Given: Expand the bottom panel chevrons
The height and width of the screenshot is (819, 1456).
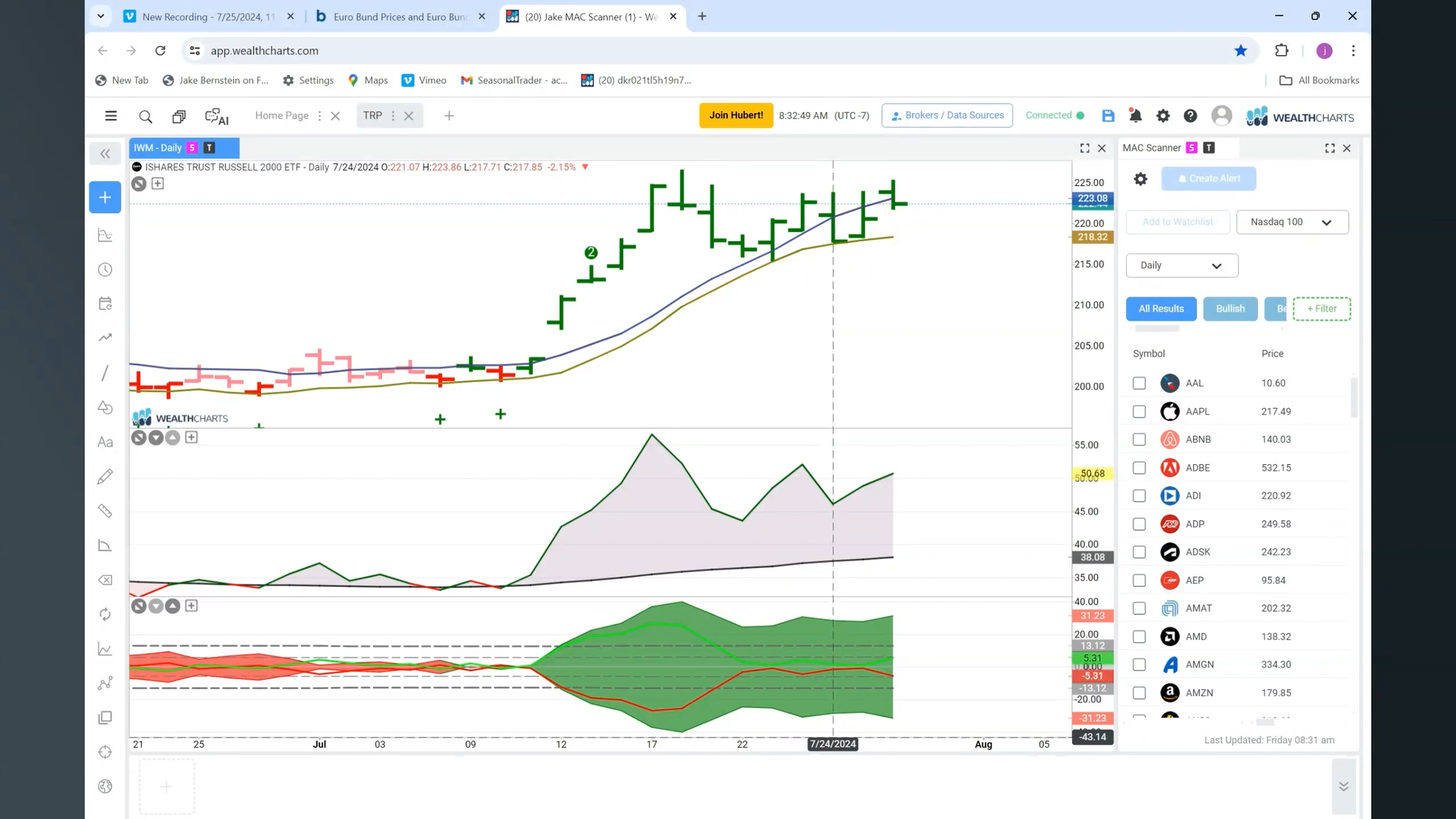Looking at the screenshot, I should (1343, 786).
